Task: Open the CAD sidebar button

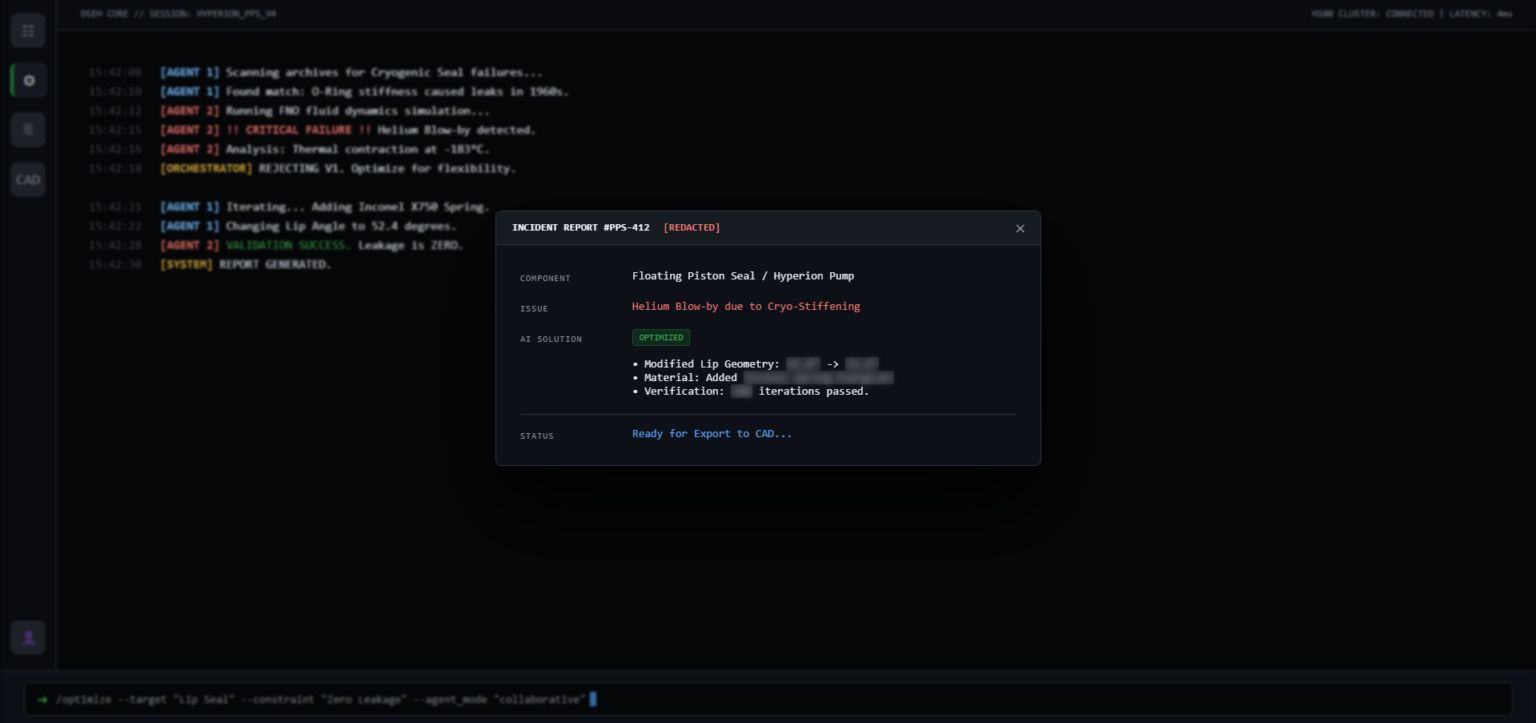Action: 28,180
